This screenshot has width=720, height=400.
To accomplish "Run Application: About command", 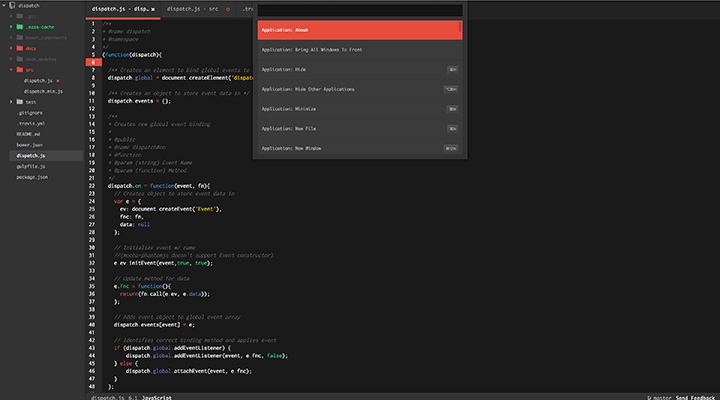I will point(360,30).
